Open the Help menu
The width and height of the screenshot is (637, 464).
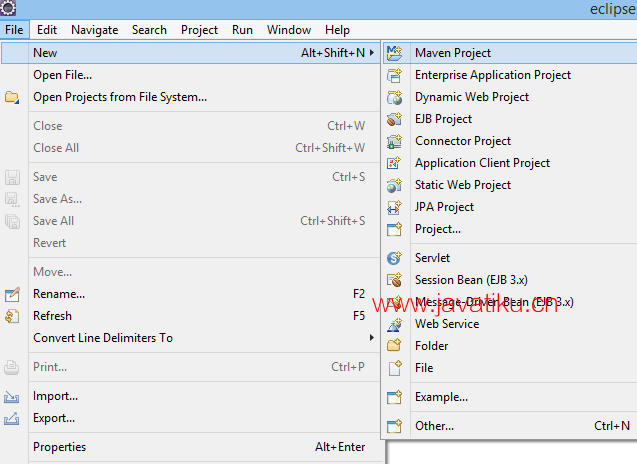click(337, 30)
